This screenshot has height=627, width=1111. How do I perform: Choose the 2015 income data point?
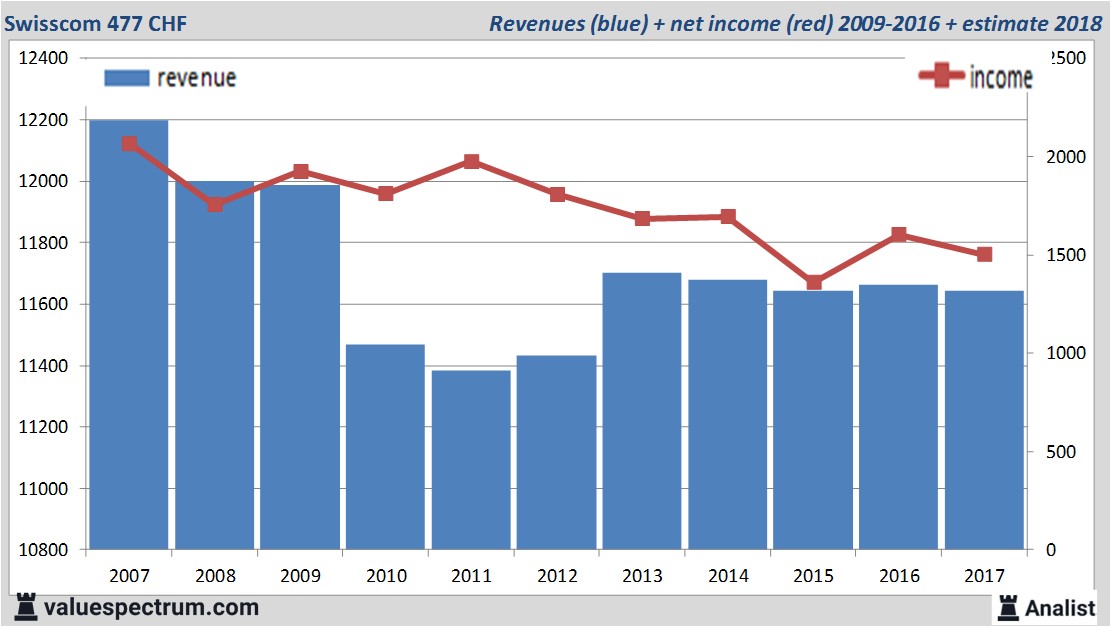(x=813, y=283)
